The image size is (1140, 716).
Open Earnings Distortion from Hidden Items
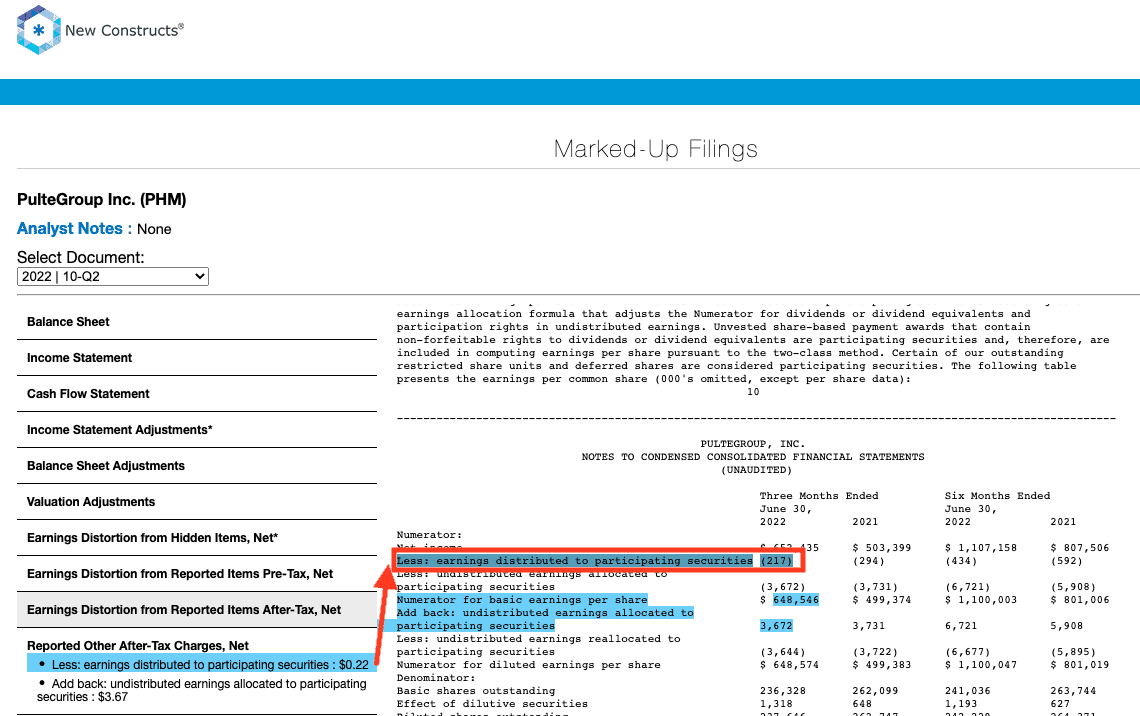point(197,538)
